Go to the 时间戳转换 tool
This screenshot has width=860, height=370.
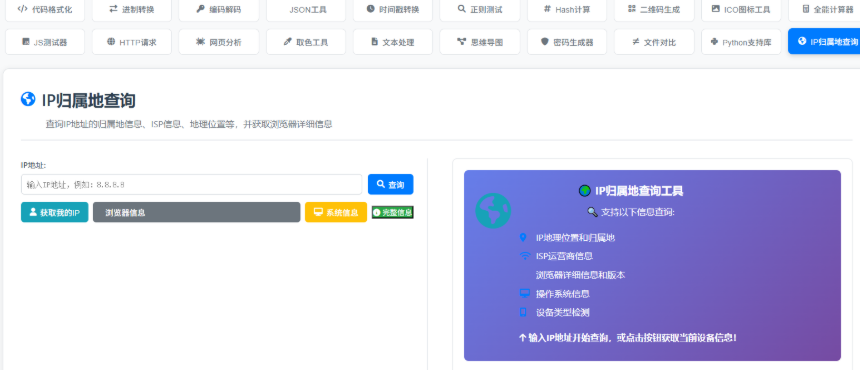[x=393, y=9]
